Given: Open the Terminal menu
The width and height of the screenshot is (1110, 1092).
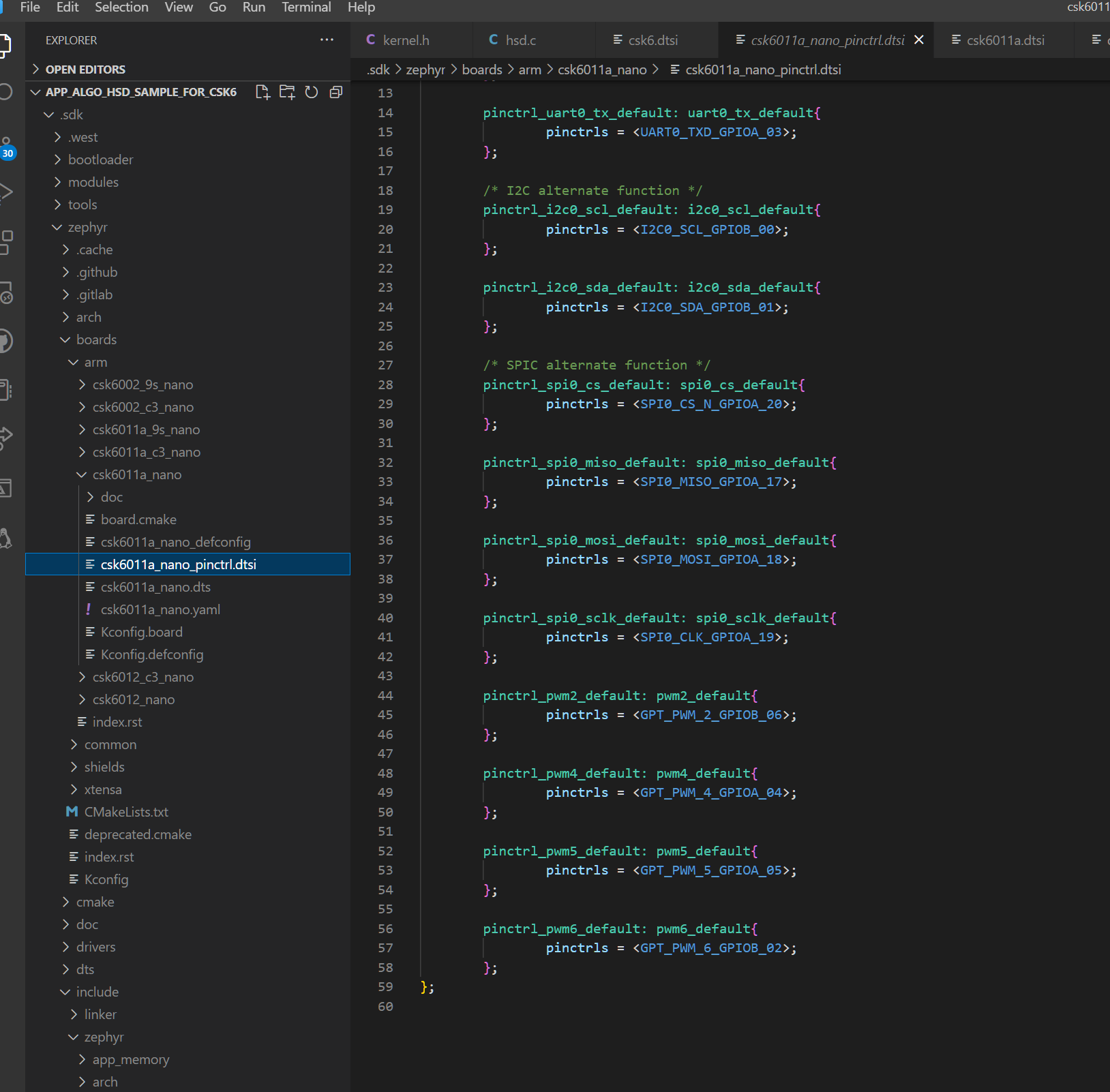Looking at the screenshot, I should (306, 7).
